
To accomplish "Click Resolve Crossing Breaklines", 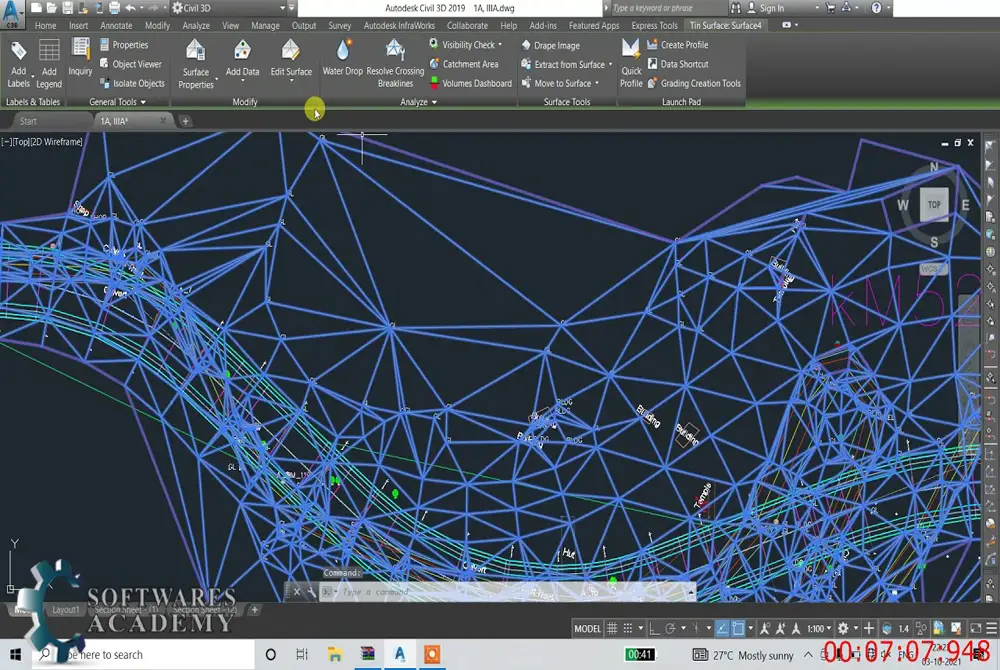I will pos(395,64).
